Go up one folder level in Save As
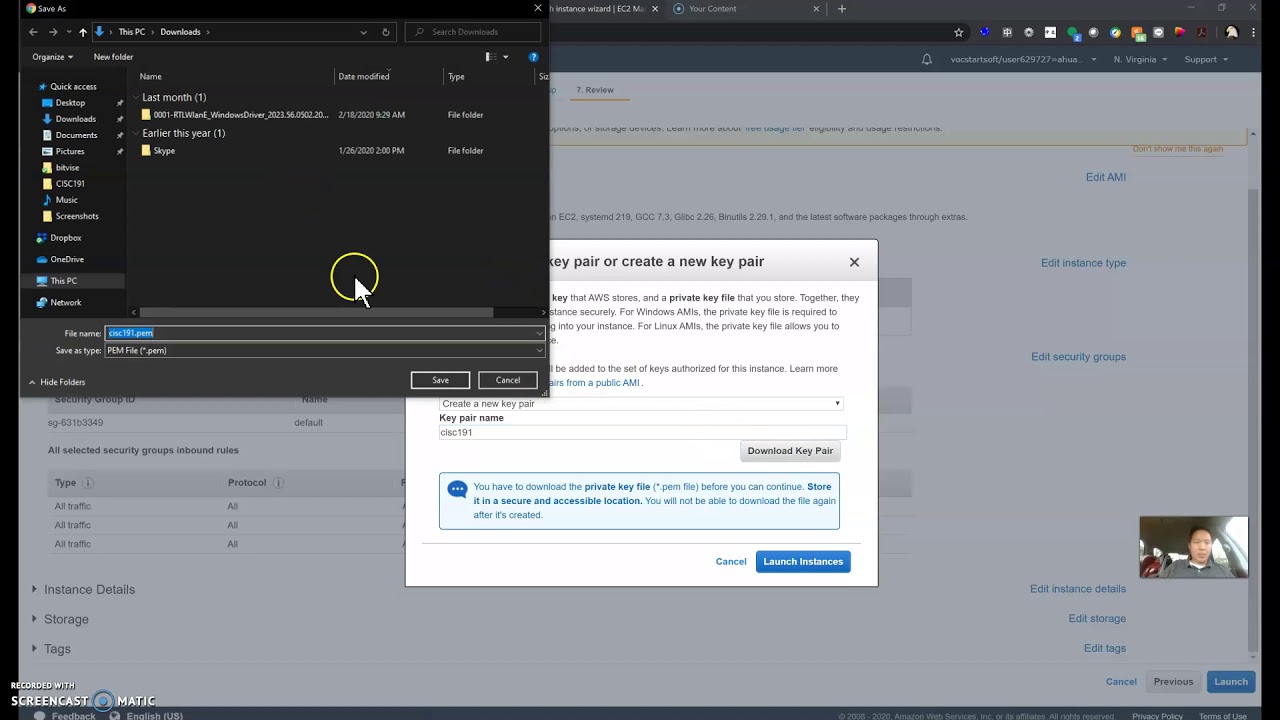This screenshot has height=720, width=1280. 82,32
